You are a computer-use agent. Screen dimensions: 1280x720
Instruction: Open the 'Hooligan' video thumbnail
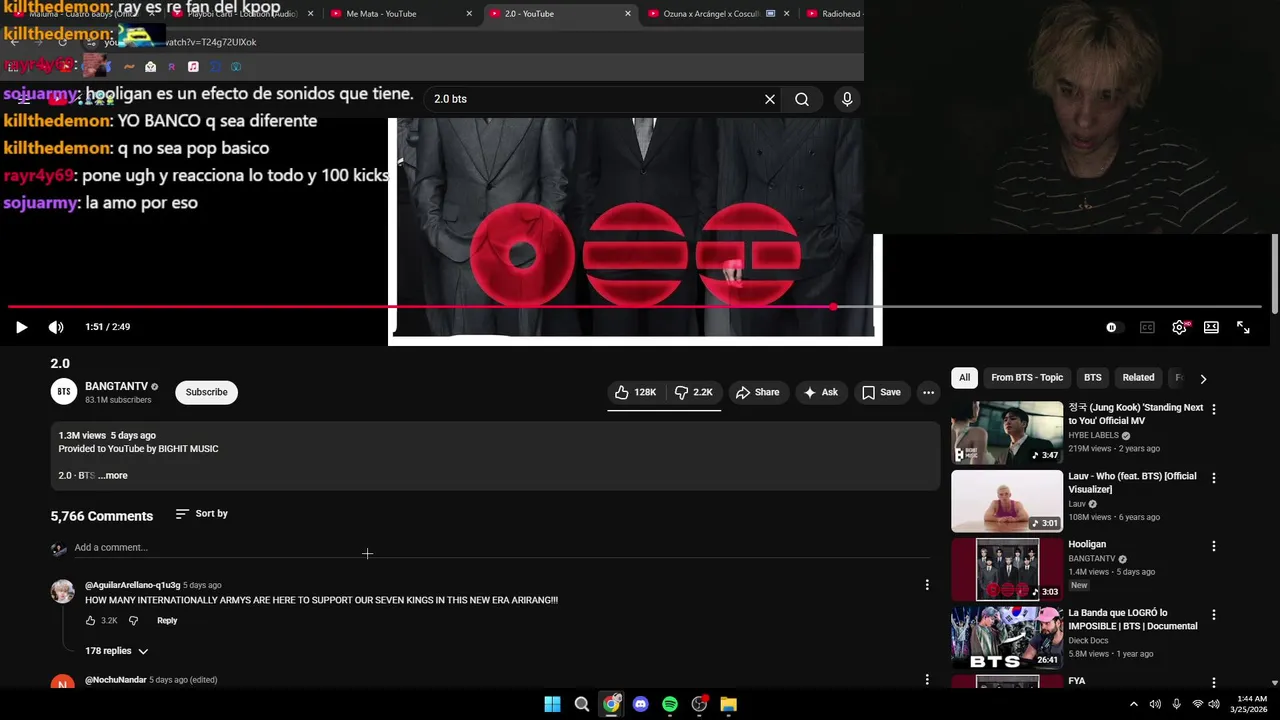pyautogui.click(x=1007, y=570)
